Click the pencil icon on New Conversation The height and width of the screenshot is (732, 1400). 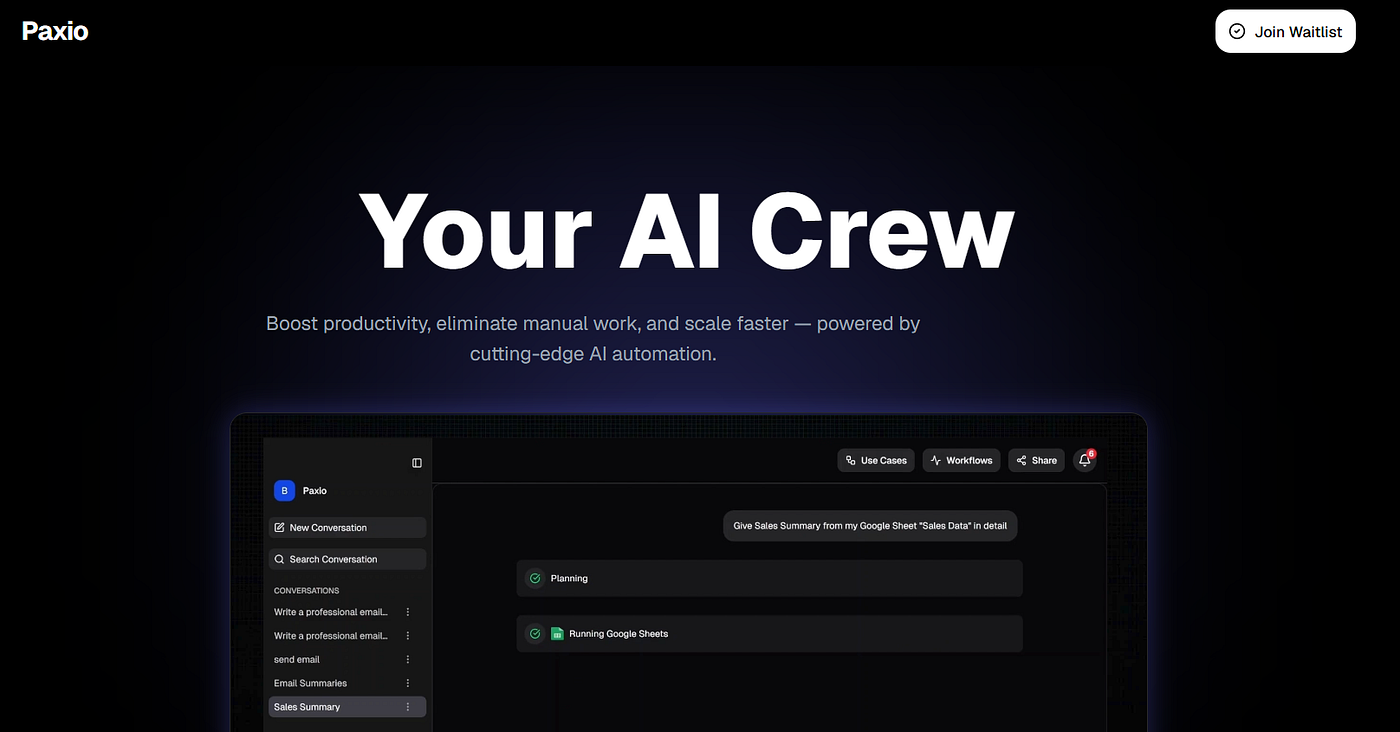[x=280, y=528]
